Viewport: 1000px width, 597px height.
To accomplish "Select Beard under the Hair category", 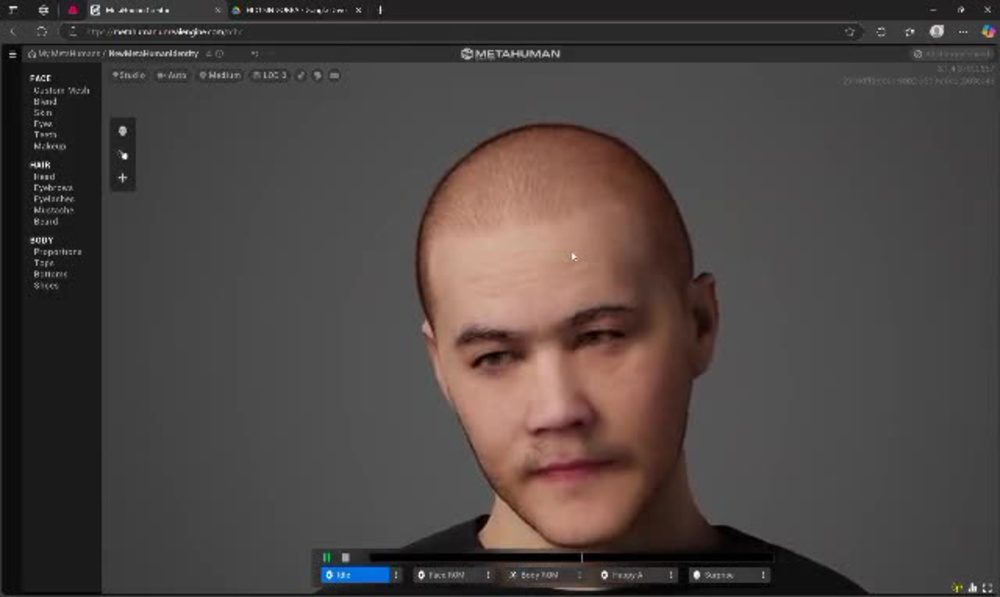I will point(46,221).
